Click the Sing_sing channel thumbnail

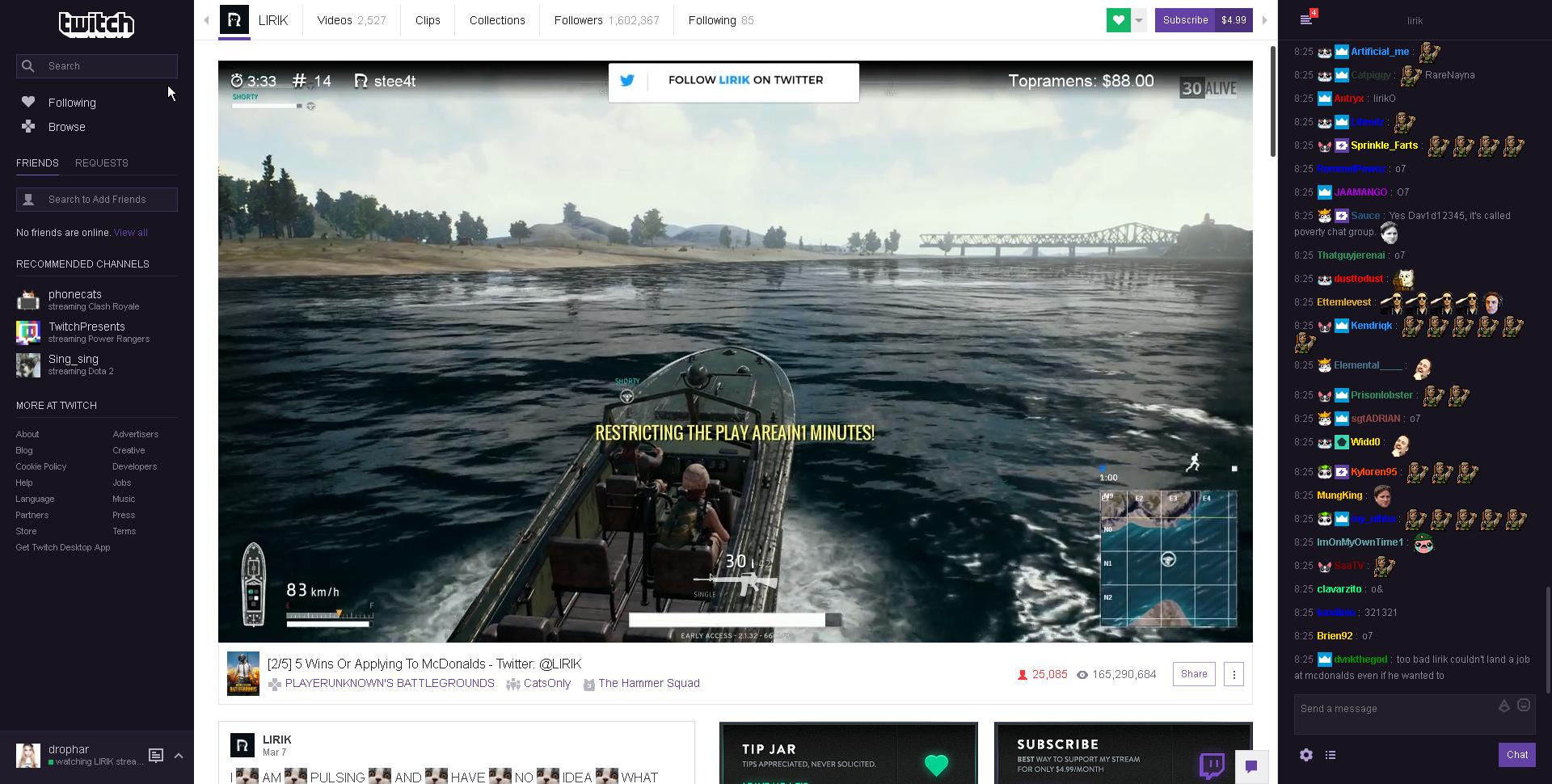(x=28, y=365)
